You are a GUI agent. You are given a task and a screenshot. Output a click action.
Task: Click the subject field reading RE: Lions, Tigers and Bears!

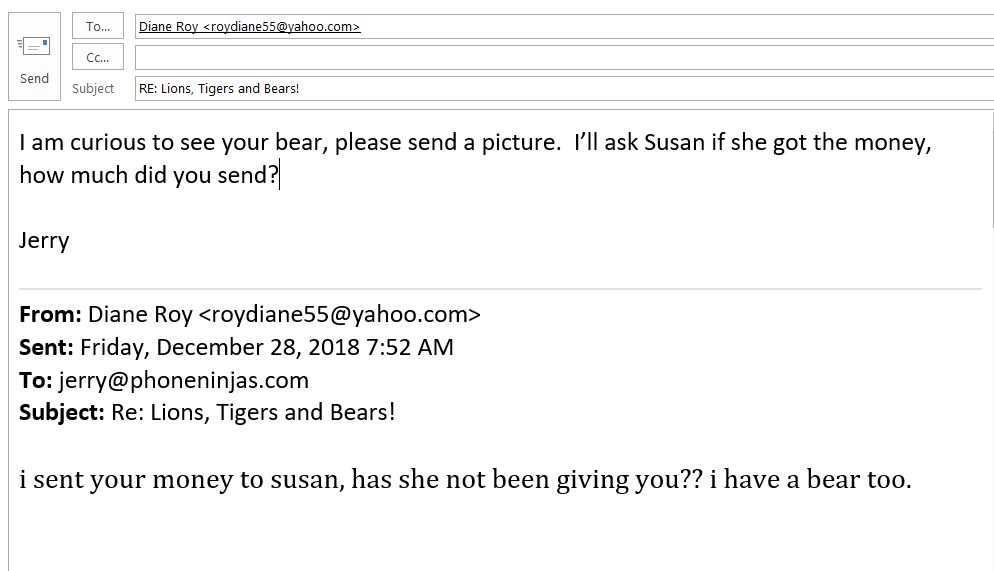564,88
